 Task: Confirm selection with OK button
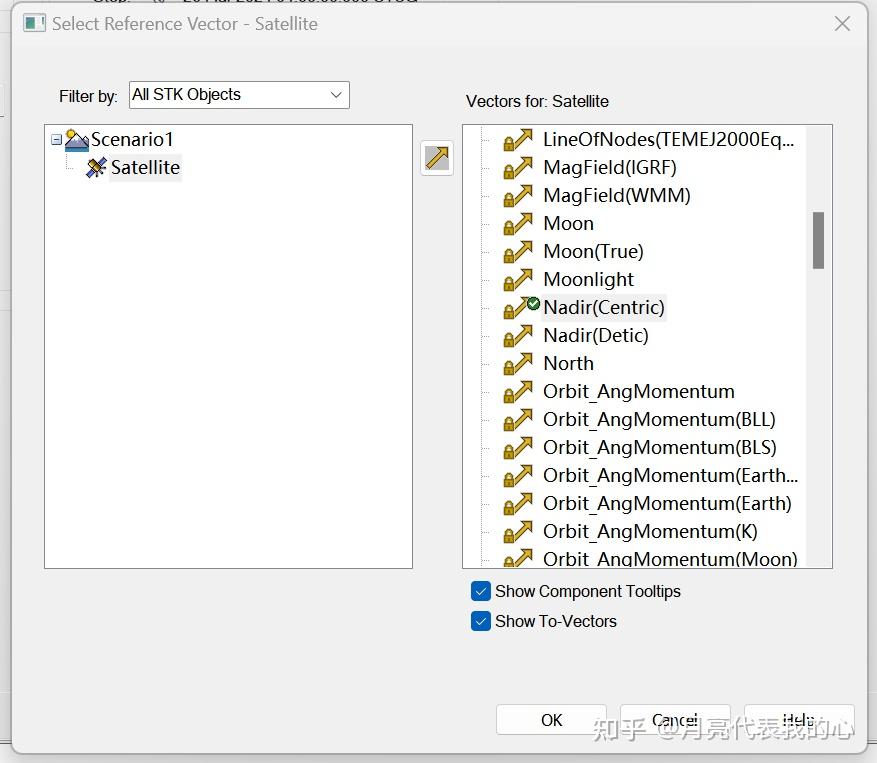551,720
